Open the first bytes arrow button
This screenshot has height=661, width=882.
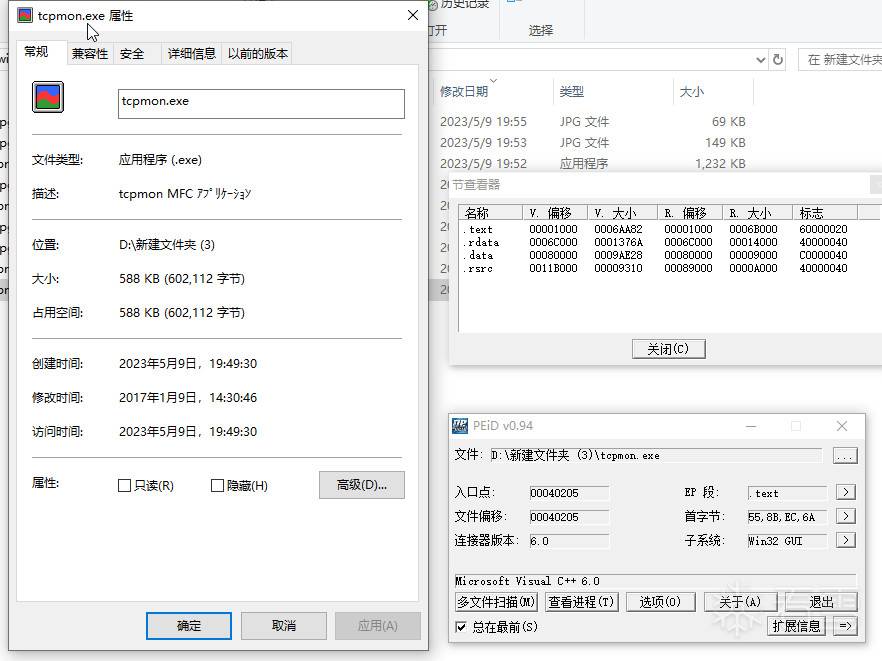click(845, 516)
